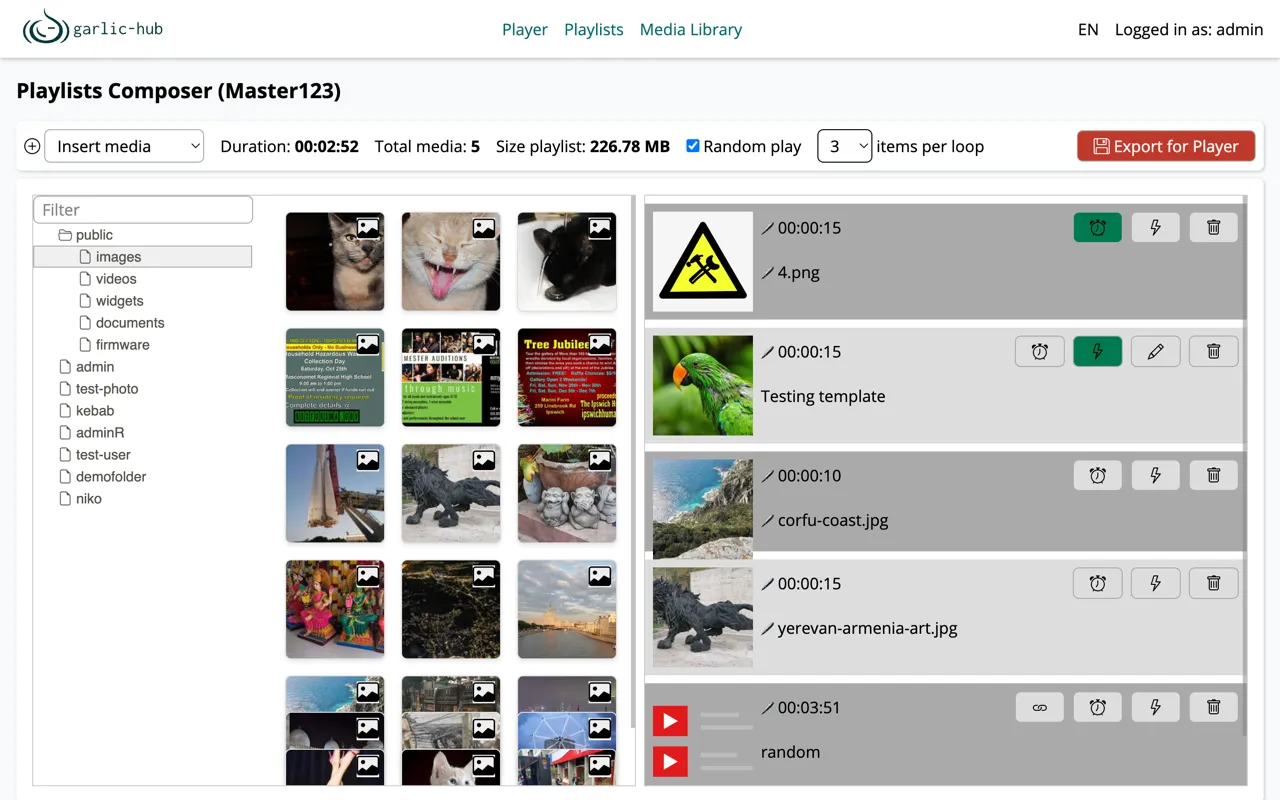The width and height of the screenshot is (1280, 800).
Task: Open the Media Library page
Action: [691, 30]
